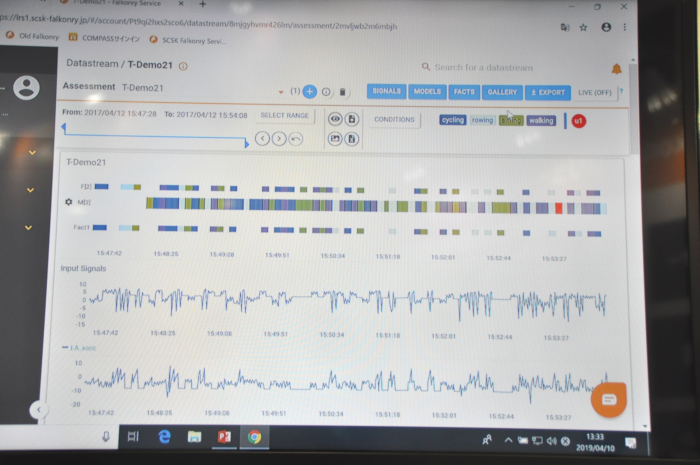Screen dimensions: 700x465
Task: Toggle LIVE (OFF) switch
Action: point(595,92)
